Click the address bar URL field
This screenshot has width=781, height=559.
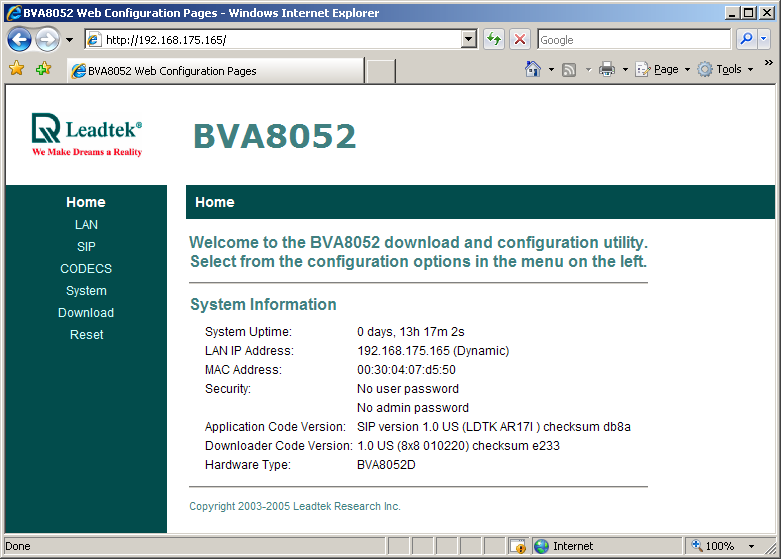(x=273, y=40)
